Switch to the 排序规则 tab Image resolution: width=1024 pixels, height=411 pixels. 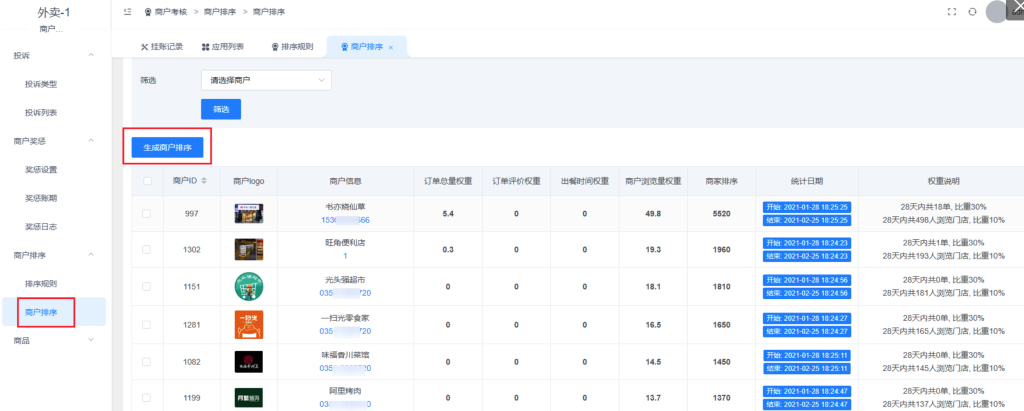[292, 47]
